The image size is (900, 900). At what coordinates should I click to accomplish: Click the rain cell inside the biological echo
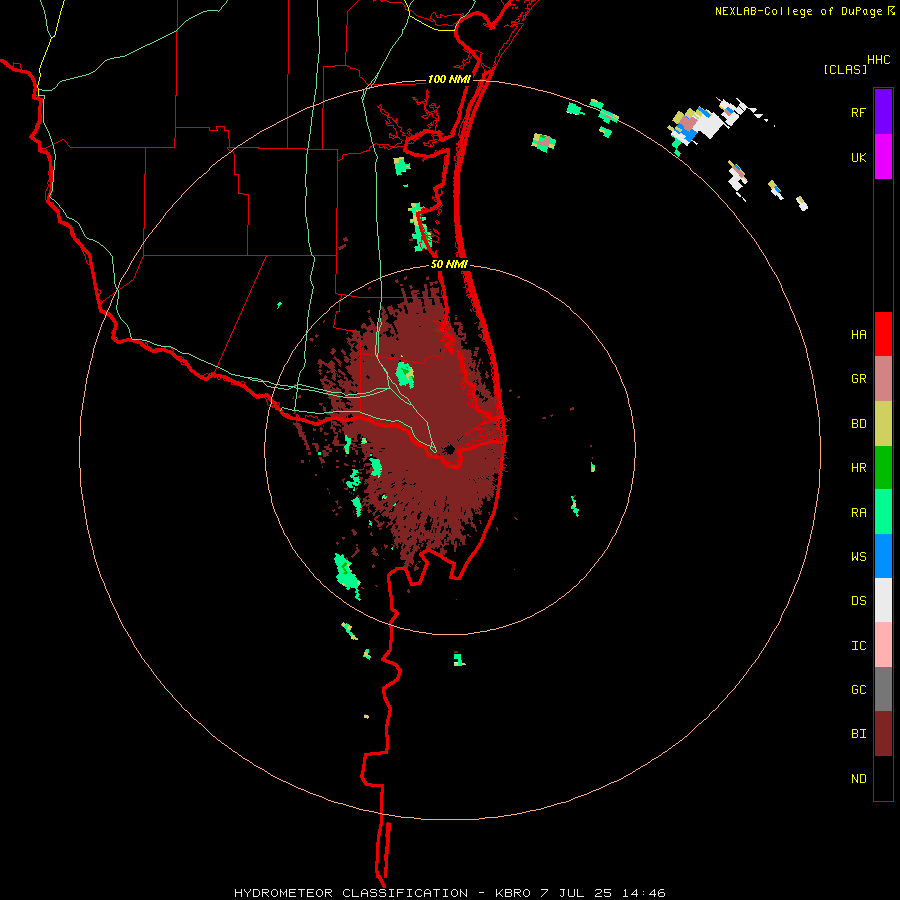(x=405, y=374)
